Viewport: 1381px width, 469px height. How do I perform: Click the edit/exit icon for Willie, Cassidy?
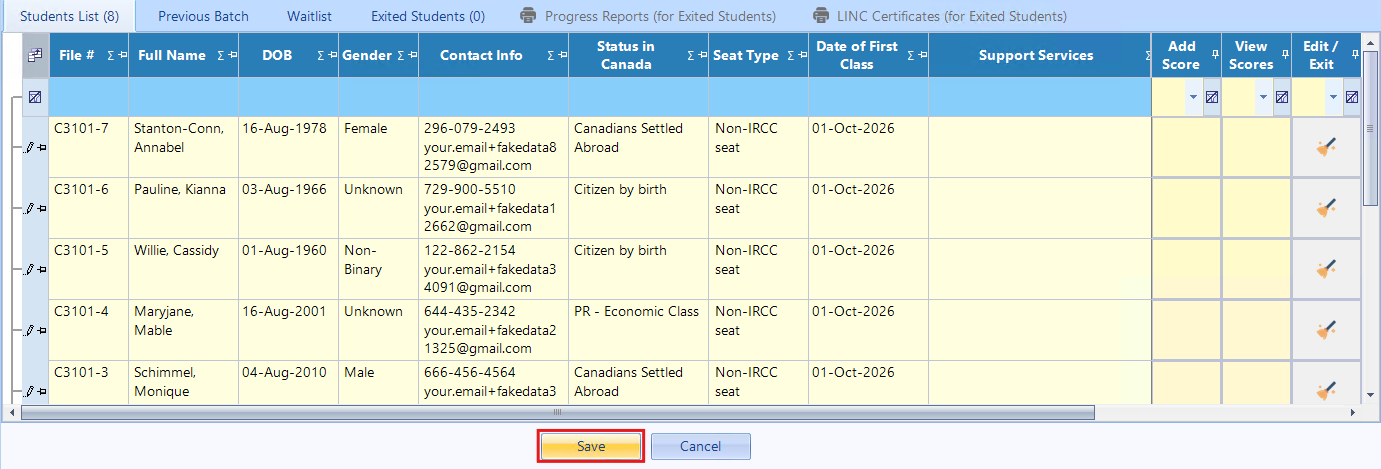[x=1326, y=270]
